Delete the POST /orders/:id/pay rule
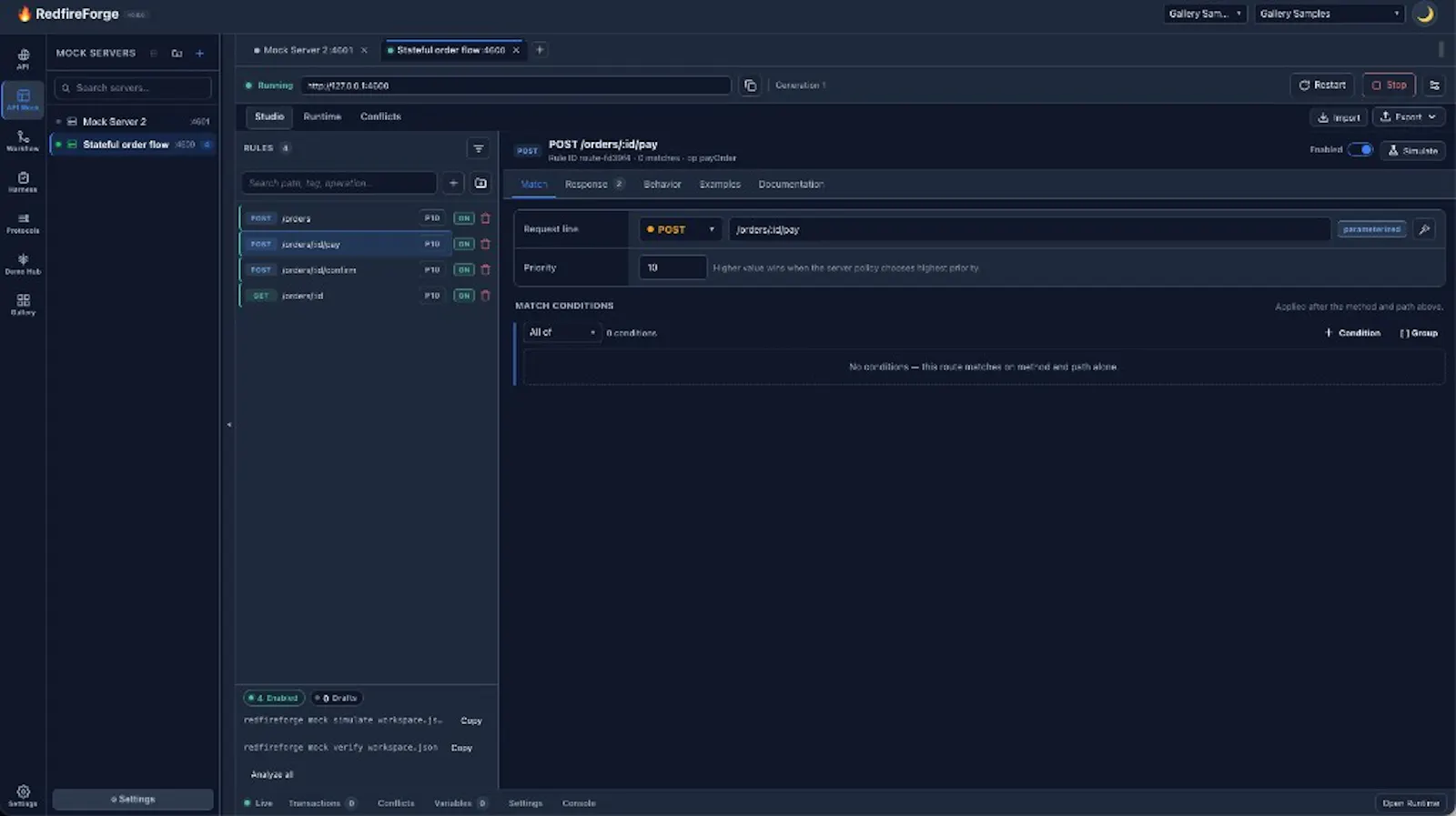This screenshot has height=816, width=1456. pyautogui.click(x=485, y=244)
